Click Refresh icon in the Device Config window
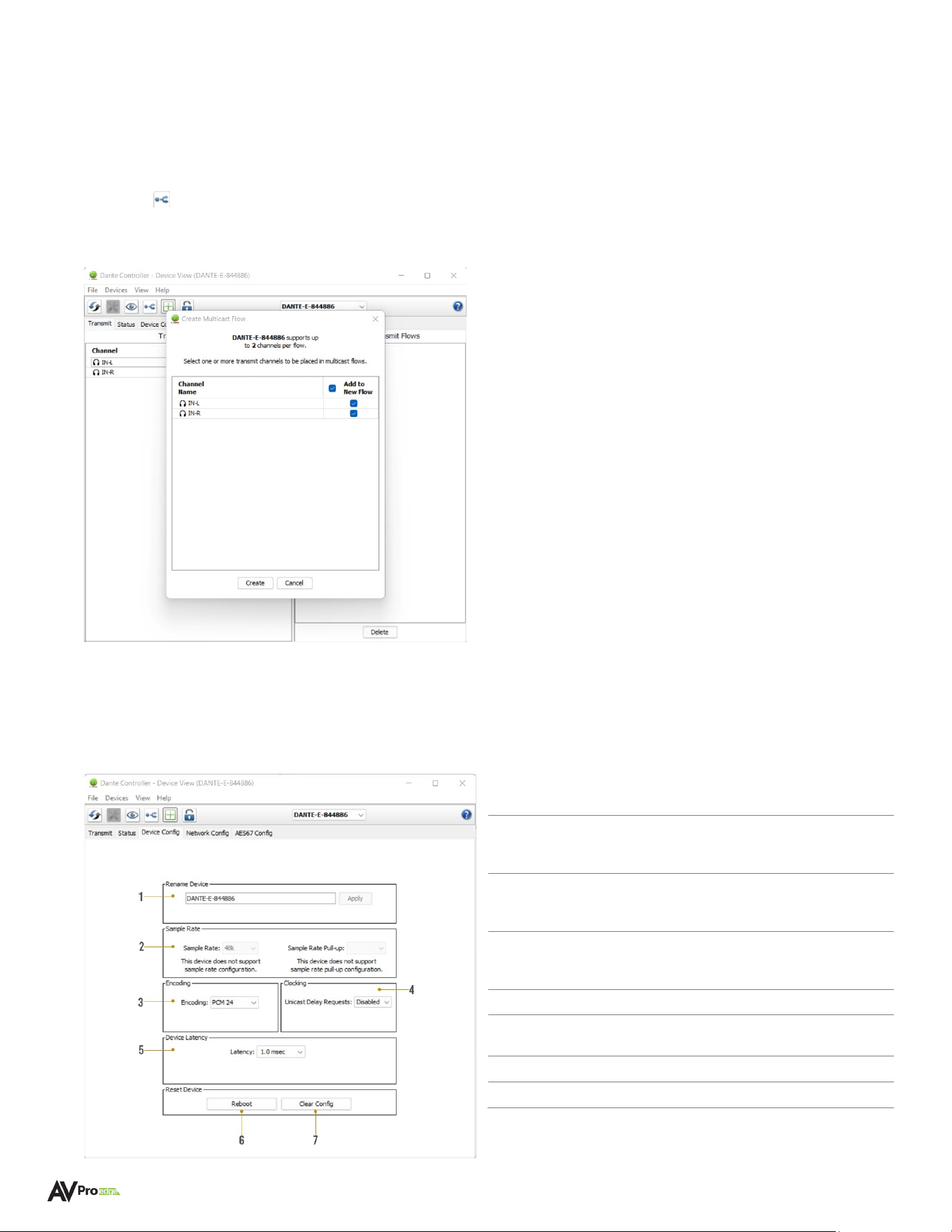This screenshot has height=1232, width=952. click(94, 815)
